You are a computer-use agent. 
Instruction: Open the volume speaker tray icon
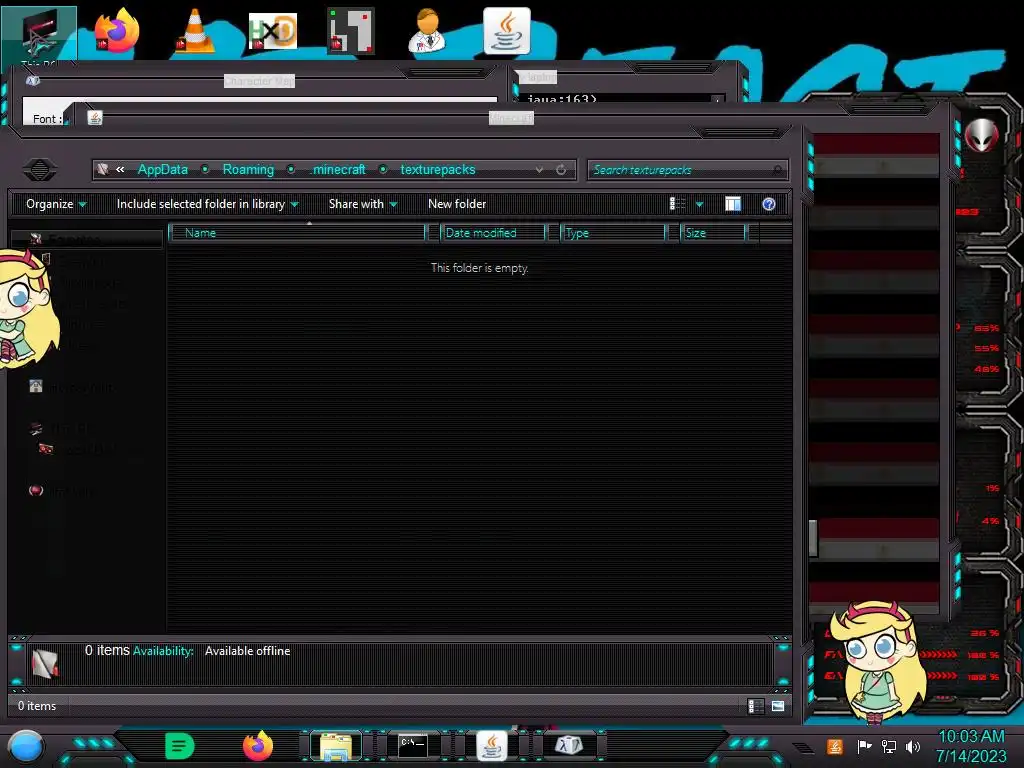click(913, 747)
